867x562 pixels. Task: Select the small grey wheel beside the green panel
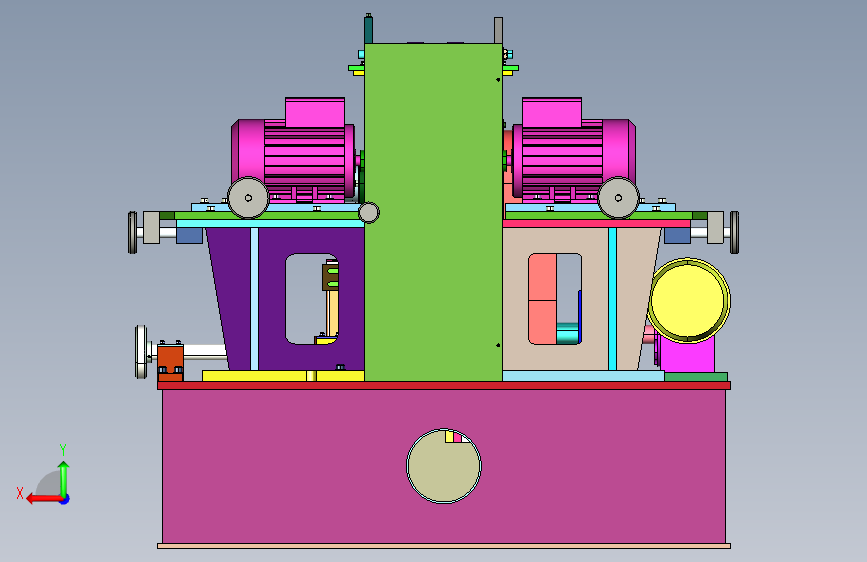coord(369,212)
